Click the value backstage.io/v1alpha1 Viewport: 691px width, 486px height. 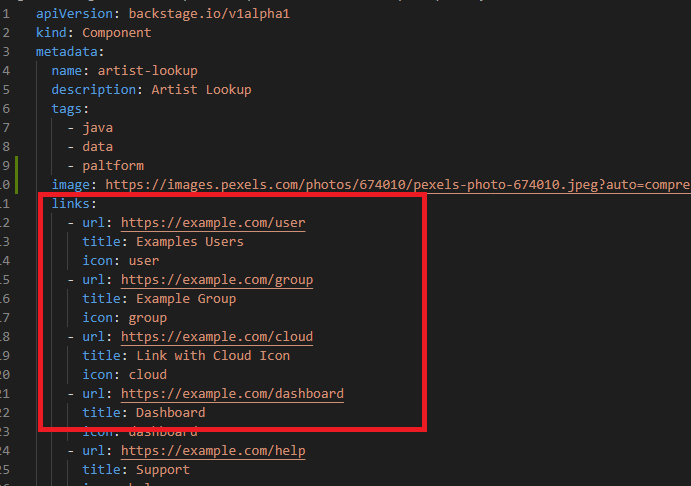[209, 14]
